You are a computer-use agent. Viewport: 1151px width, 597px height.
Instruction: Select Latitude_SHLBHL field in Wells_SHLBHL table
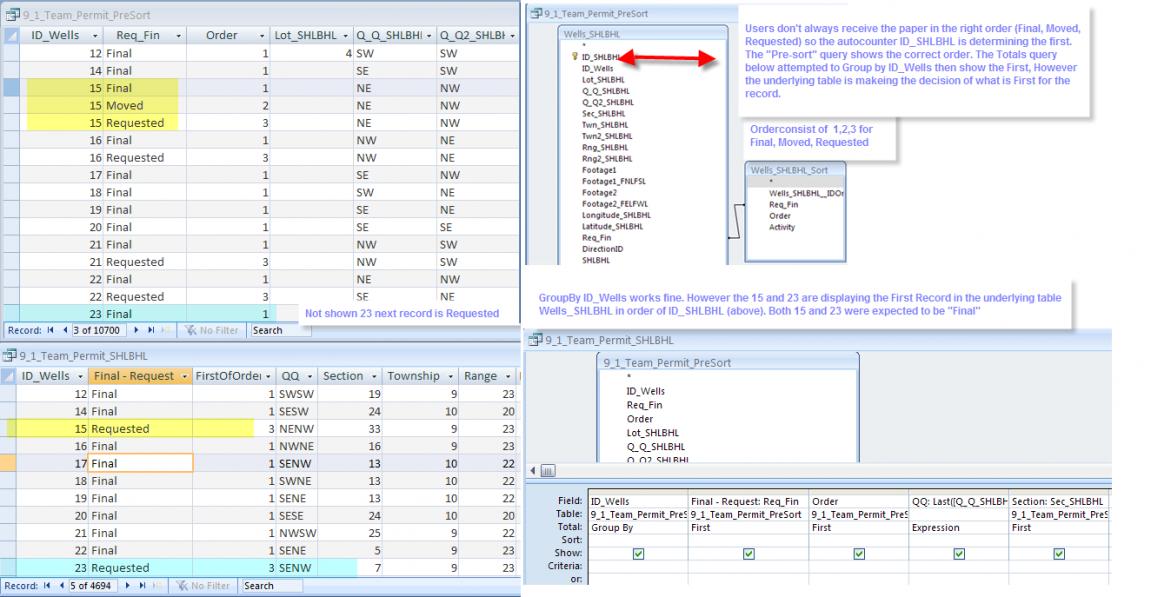[612, 226]
